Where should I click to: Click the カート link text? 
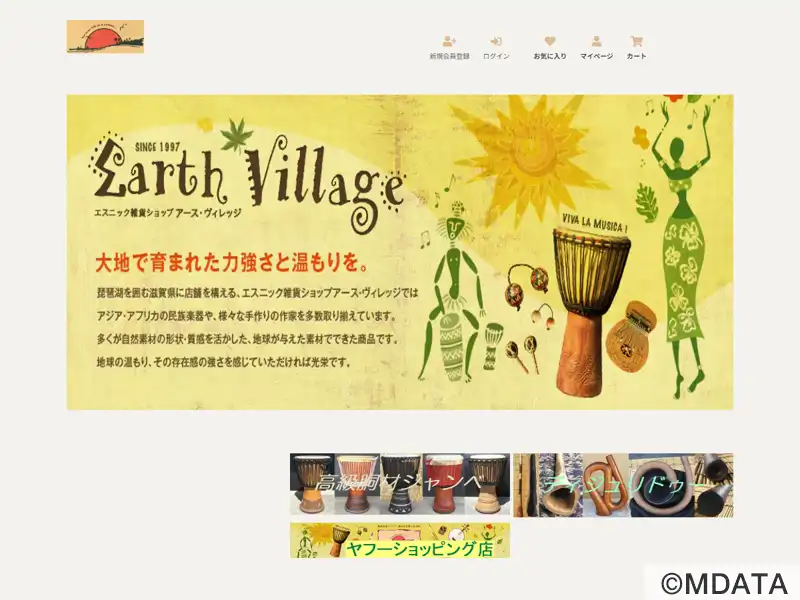tap(636, 56)
